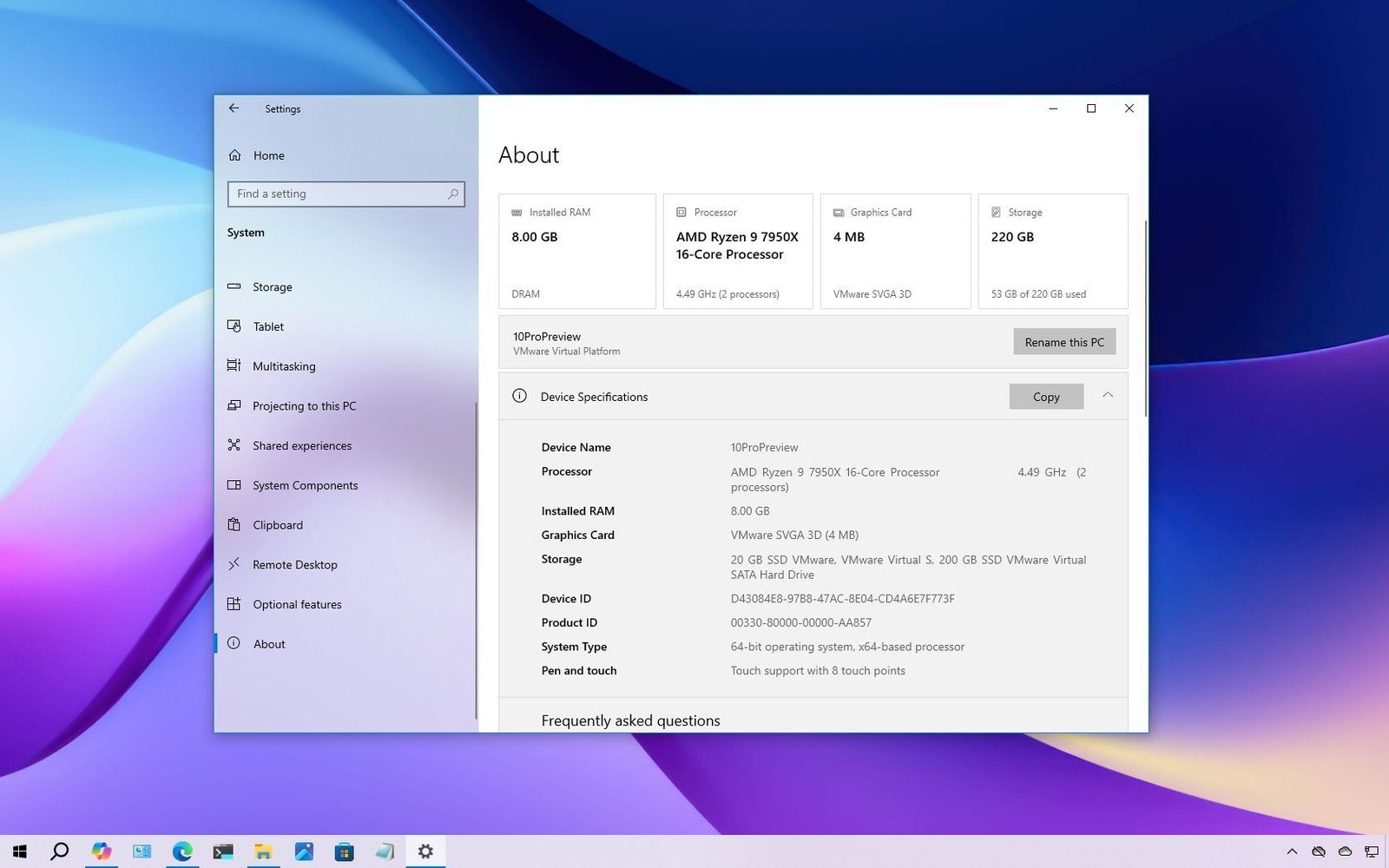Click the back arrow in Settings
Viewport: 1389px width, 868px height.
click(234, 108)
